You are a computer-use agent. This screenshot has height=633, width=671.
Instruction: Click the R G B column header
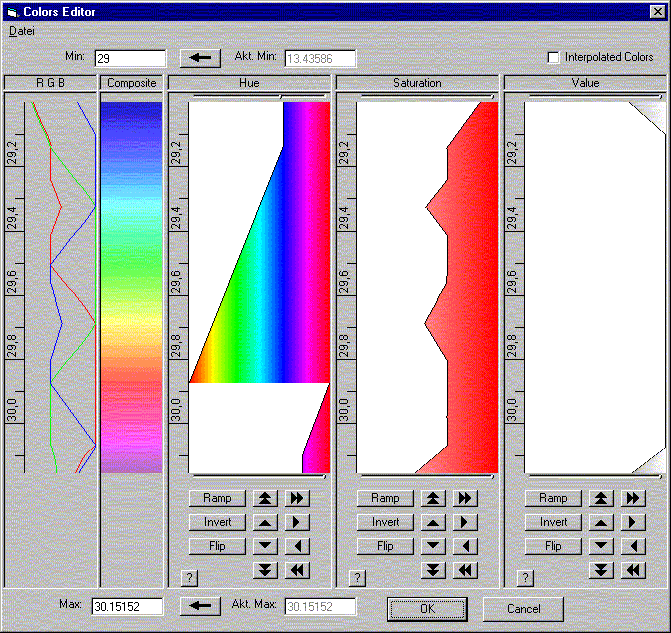[x=50, y=83]
